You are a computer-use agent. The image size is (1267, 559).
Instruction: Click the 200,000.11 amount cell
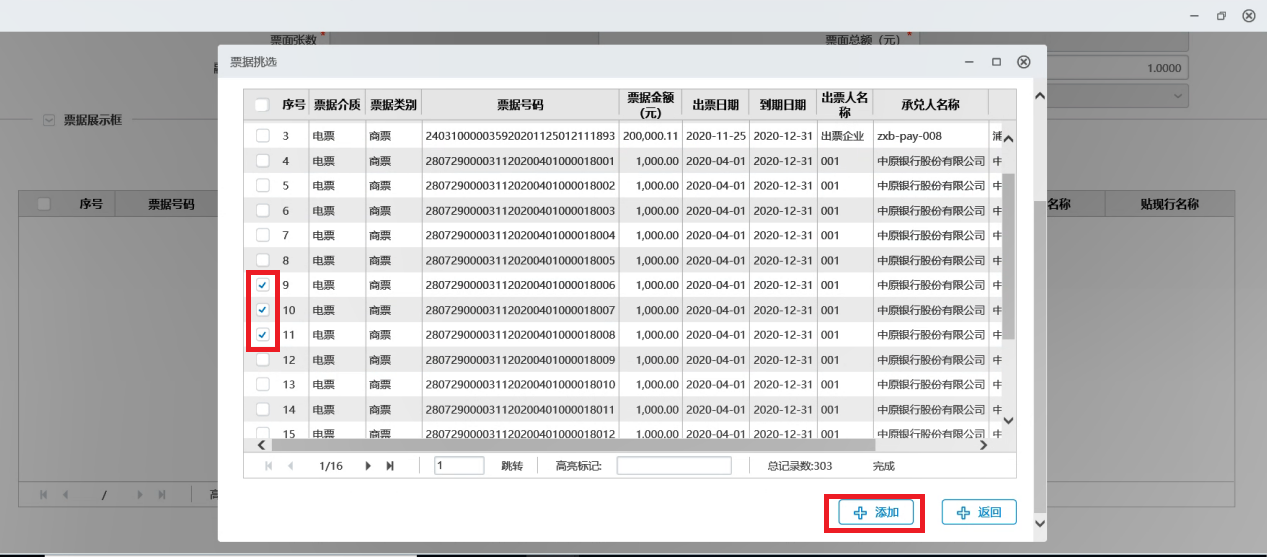[651, 135]
